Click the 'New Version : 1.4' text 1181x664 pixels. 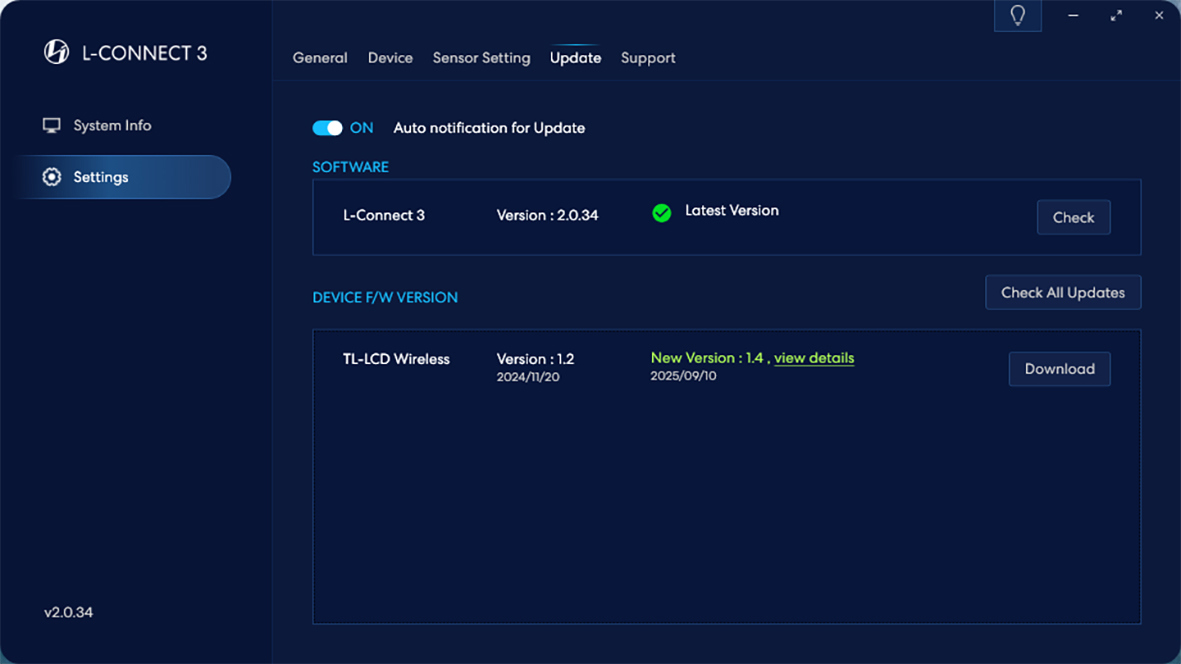[707, 358]
